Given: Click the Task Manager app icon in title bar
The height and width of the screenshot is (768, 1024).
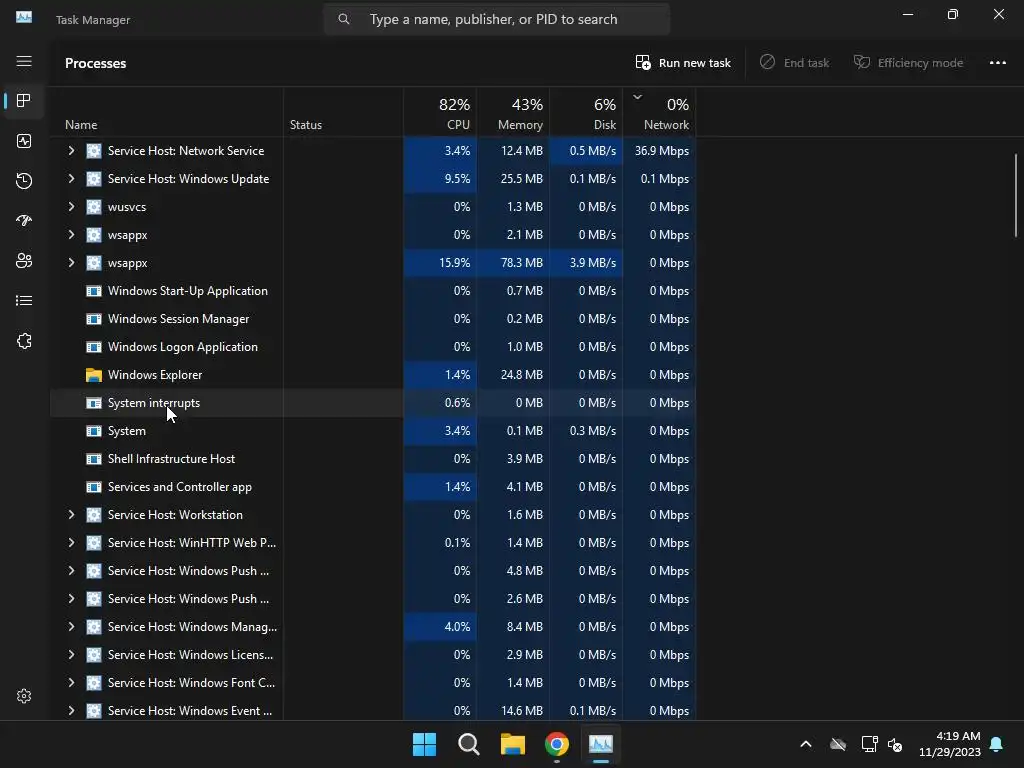Looking at the screenshot, I should 24,18.
